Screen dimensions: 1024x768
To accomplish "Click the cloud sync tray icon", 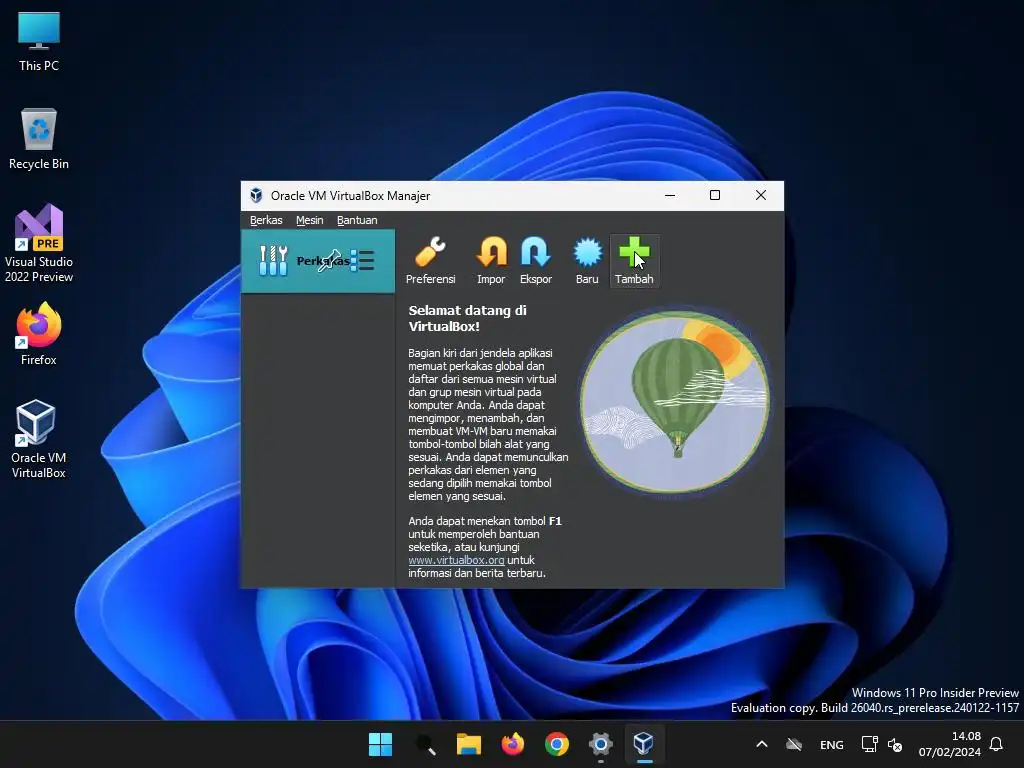I will (x=793, y=744).
